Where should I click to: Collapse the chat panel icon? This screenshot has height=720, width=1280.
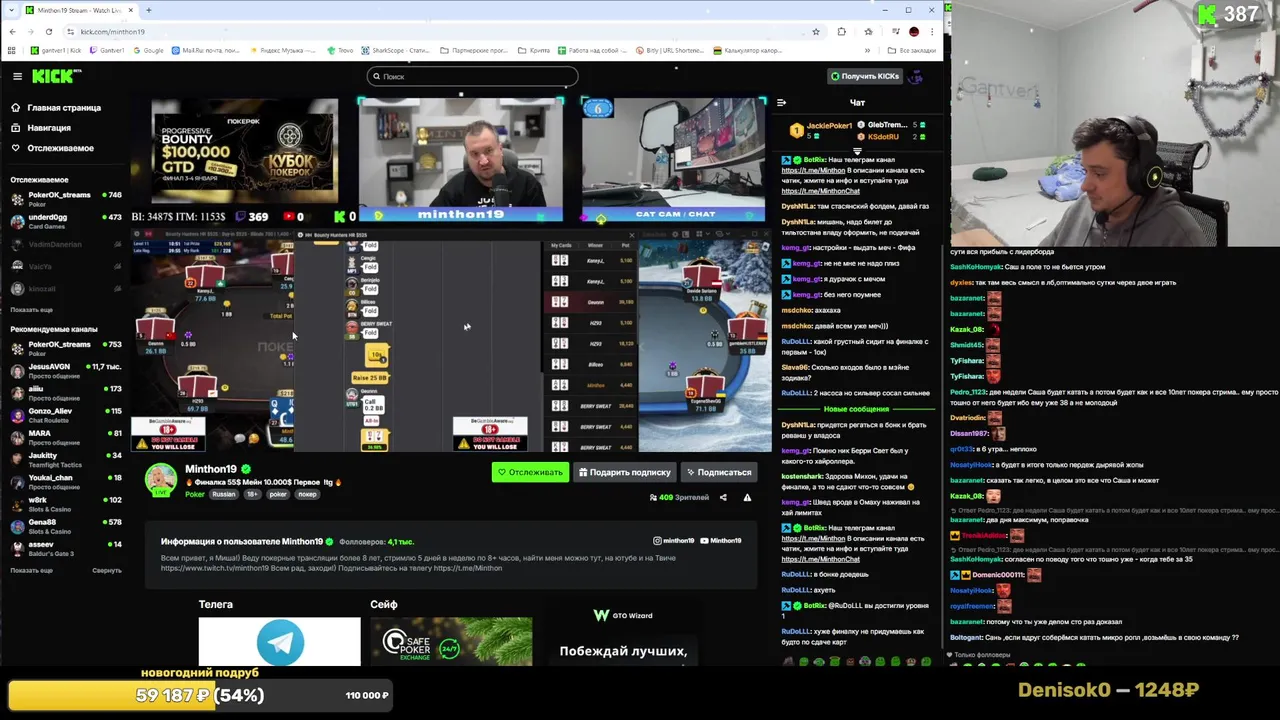tap(781, 102)
